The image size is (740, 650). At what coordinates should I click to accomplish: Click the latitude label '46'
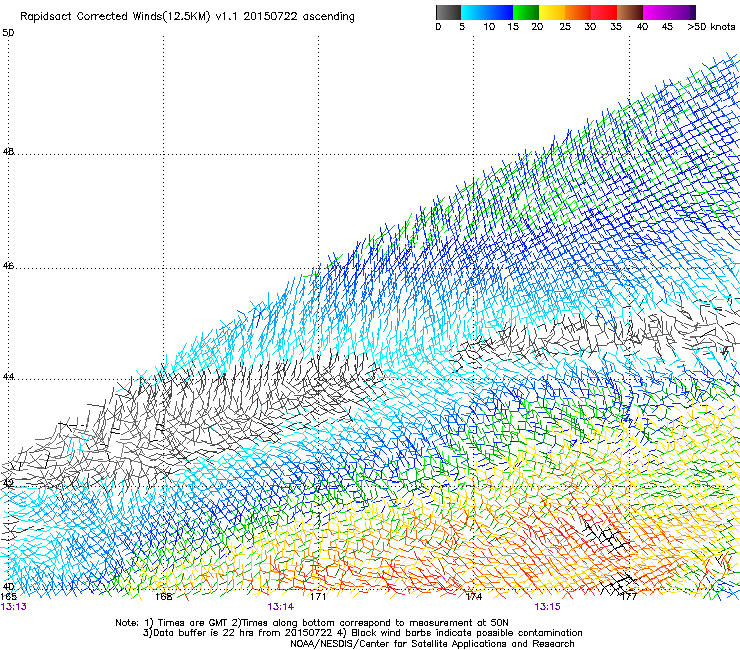click(8, 266)
